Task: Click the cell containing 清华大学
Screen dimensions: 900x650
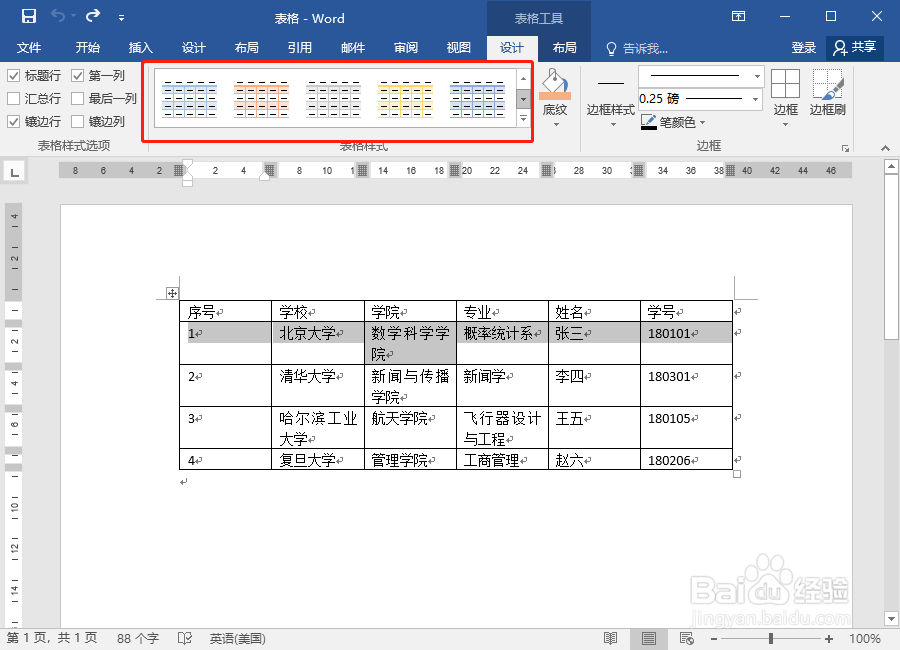Action: (x=317, y=385)
